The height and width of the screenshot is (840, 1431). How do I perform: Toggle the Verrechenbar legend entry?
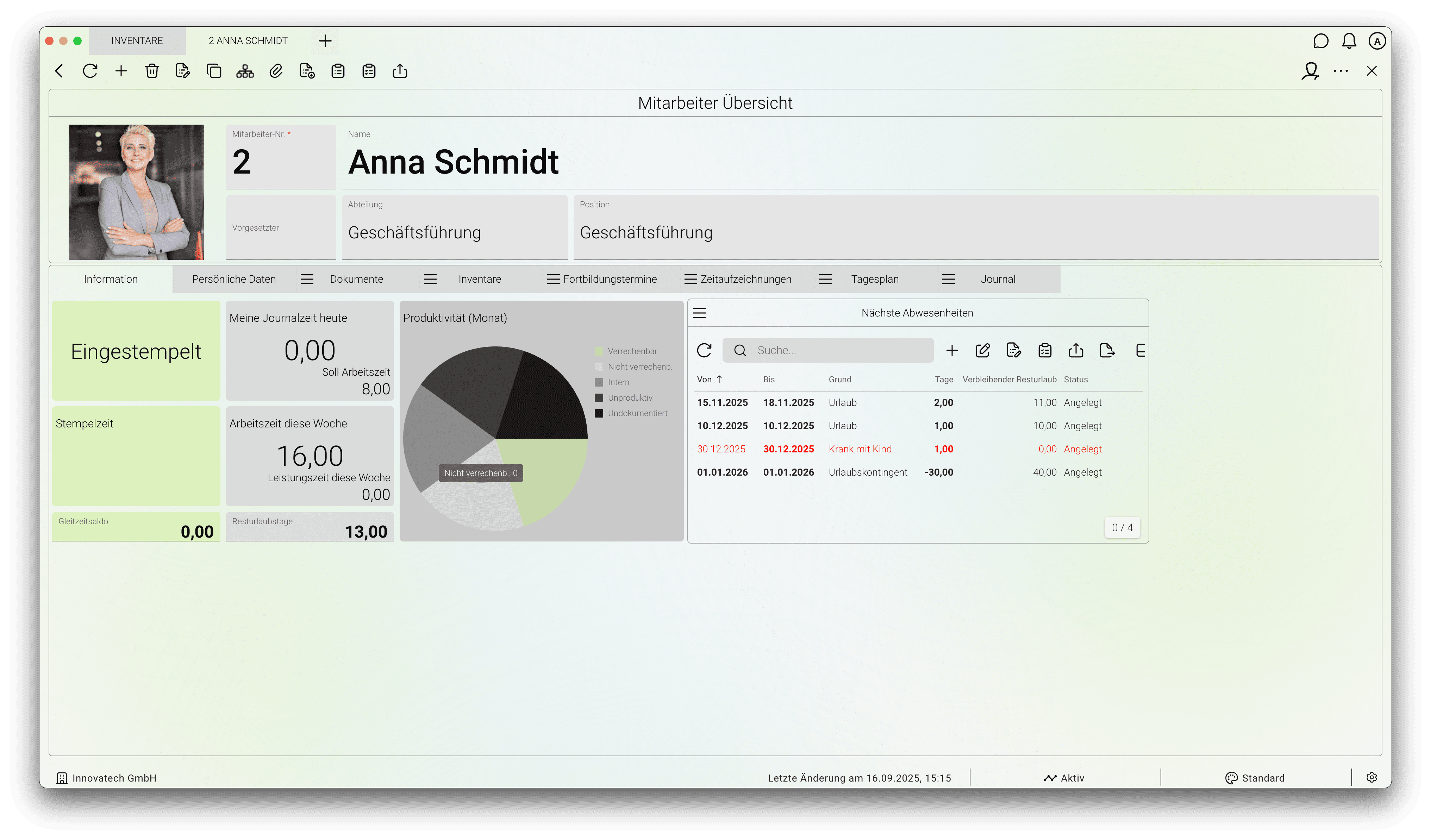tap(631, 351)
